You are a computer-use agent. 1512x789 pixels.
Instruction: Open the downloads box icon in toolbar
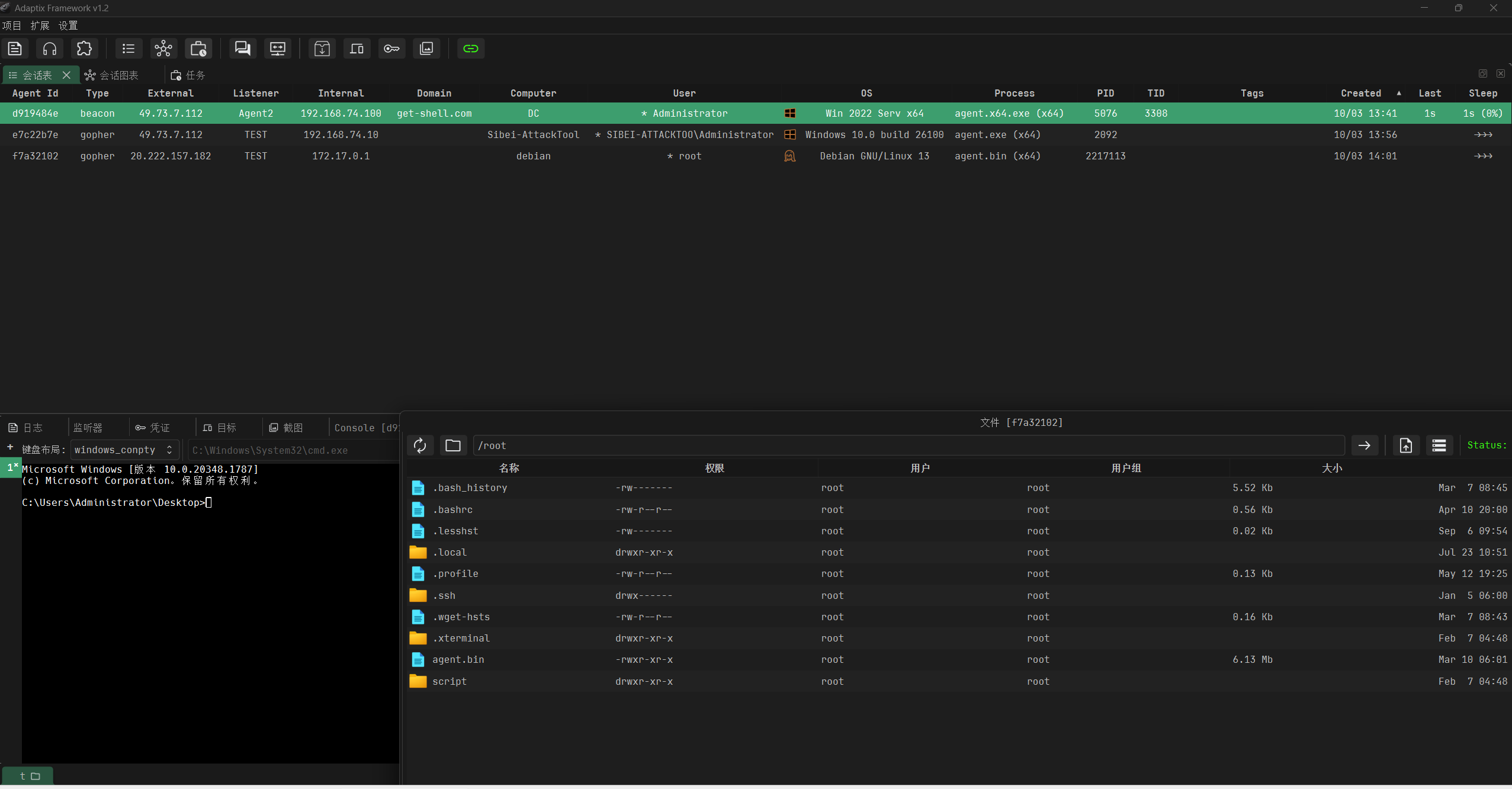tap(322, 49)
